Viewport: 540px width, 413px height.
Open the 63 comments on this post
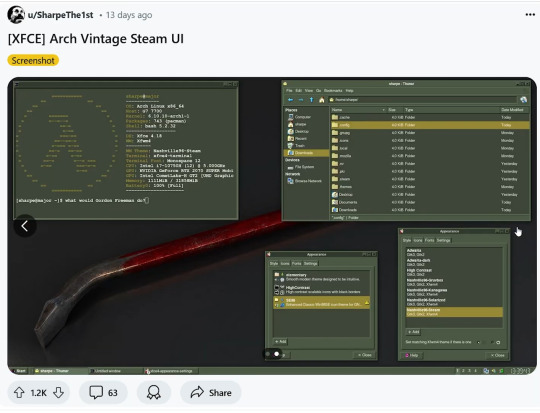(103, 392)
